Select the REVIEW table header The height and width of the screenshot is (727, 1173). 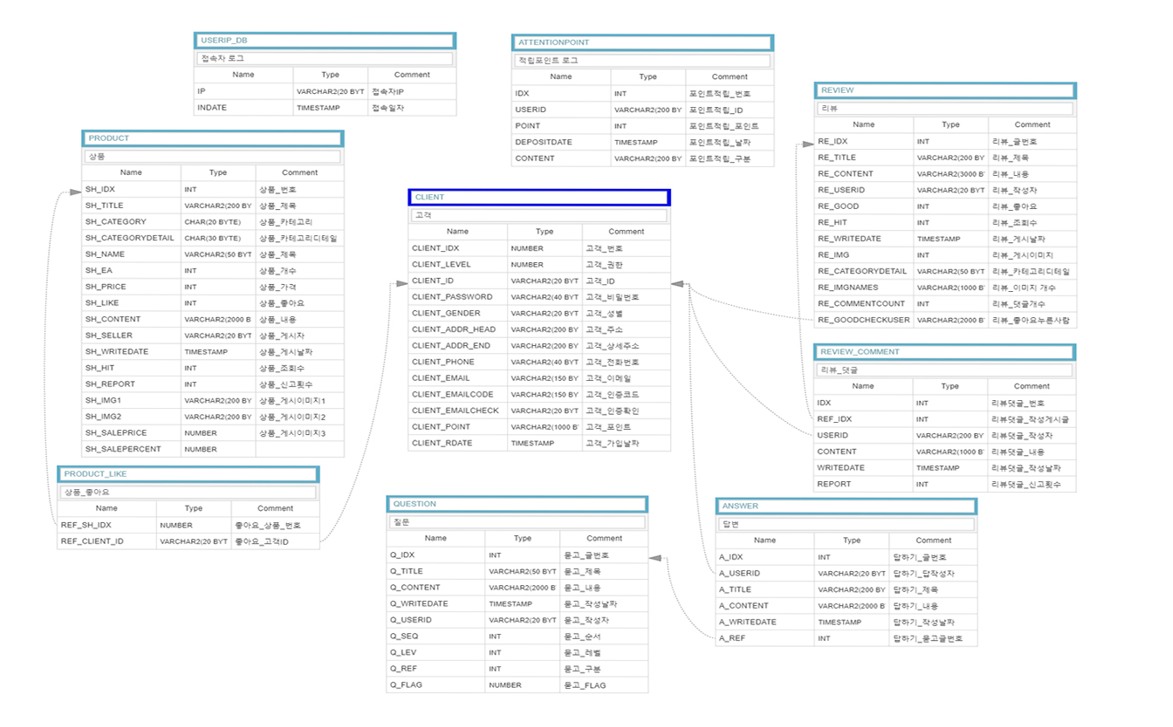[x=944, y=89]
